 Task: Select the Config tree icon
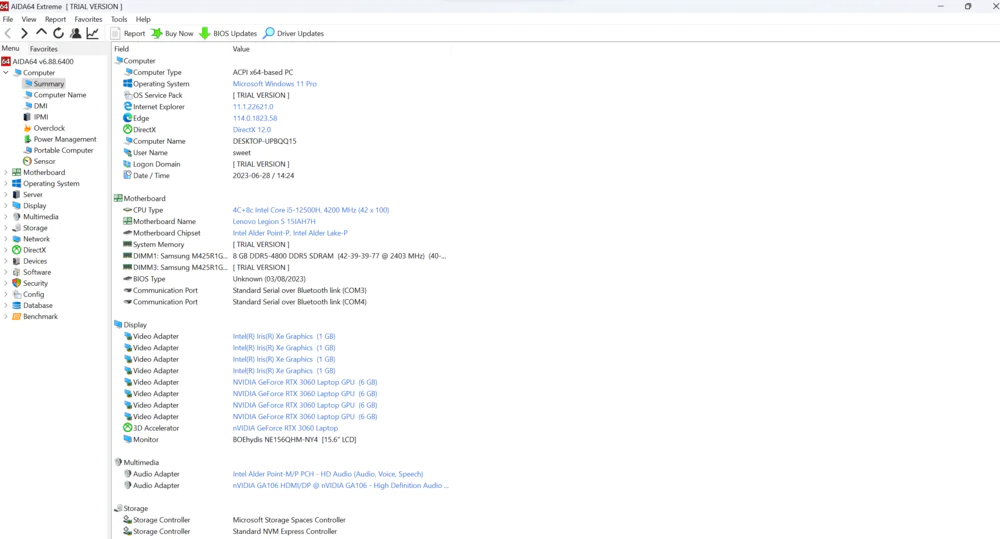pyautogui.click(x=17, y=294)
